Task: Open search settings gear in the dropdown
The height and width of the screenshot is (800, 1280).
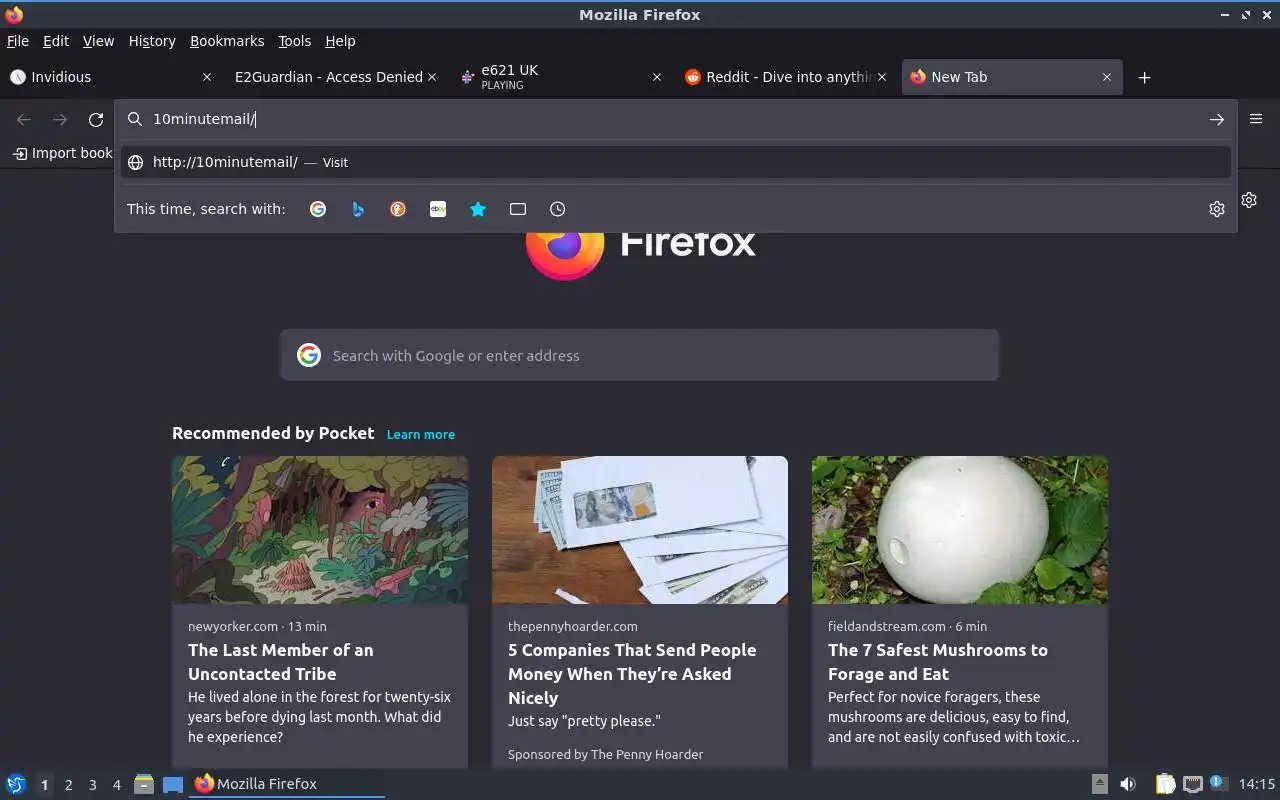Action: (x=1217, y=209)
